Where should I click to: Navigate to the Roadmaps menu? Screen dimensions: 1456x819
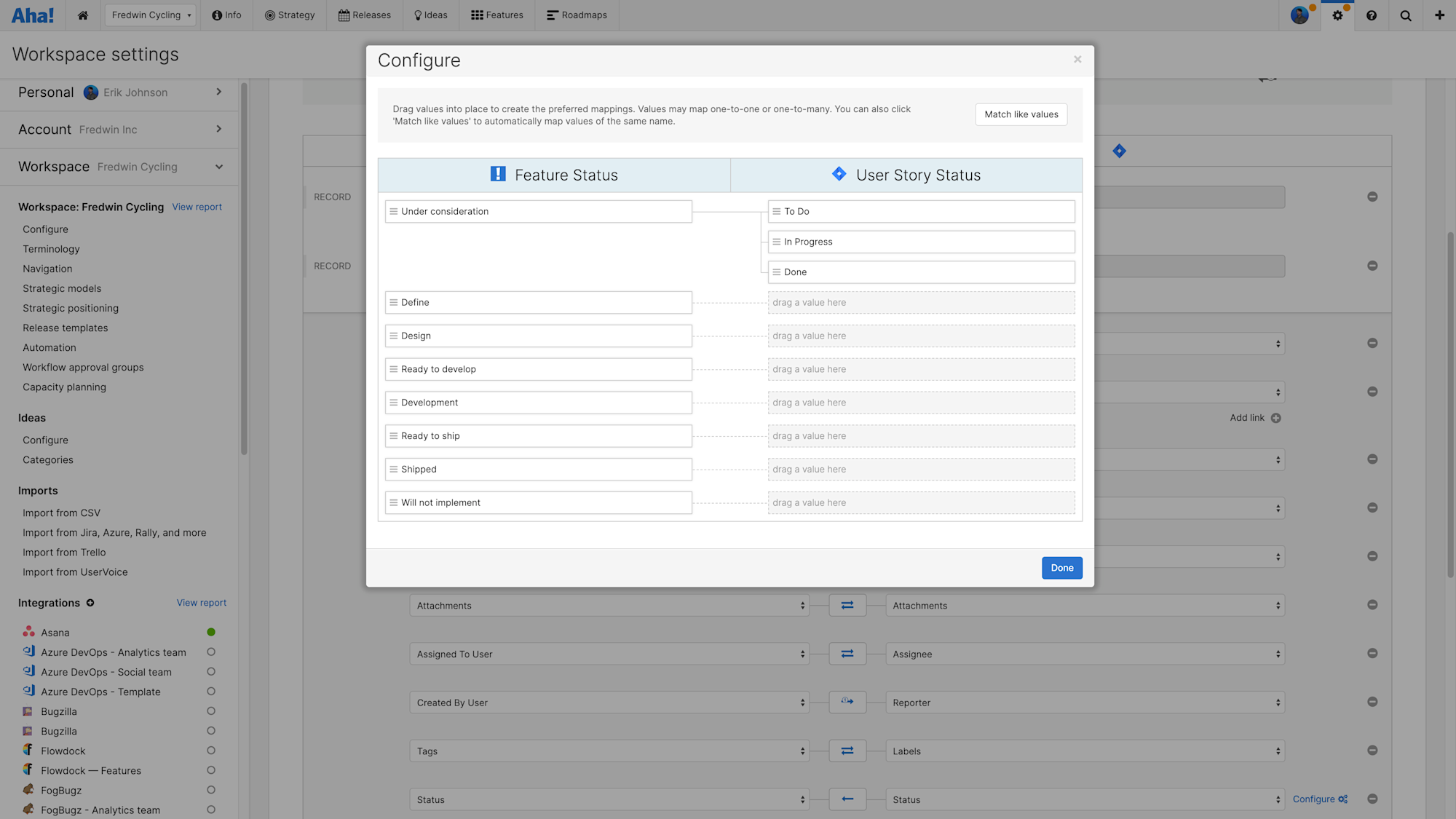[577, 15]
